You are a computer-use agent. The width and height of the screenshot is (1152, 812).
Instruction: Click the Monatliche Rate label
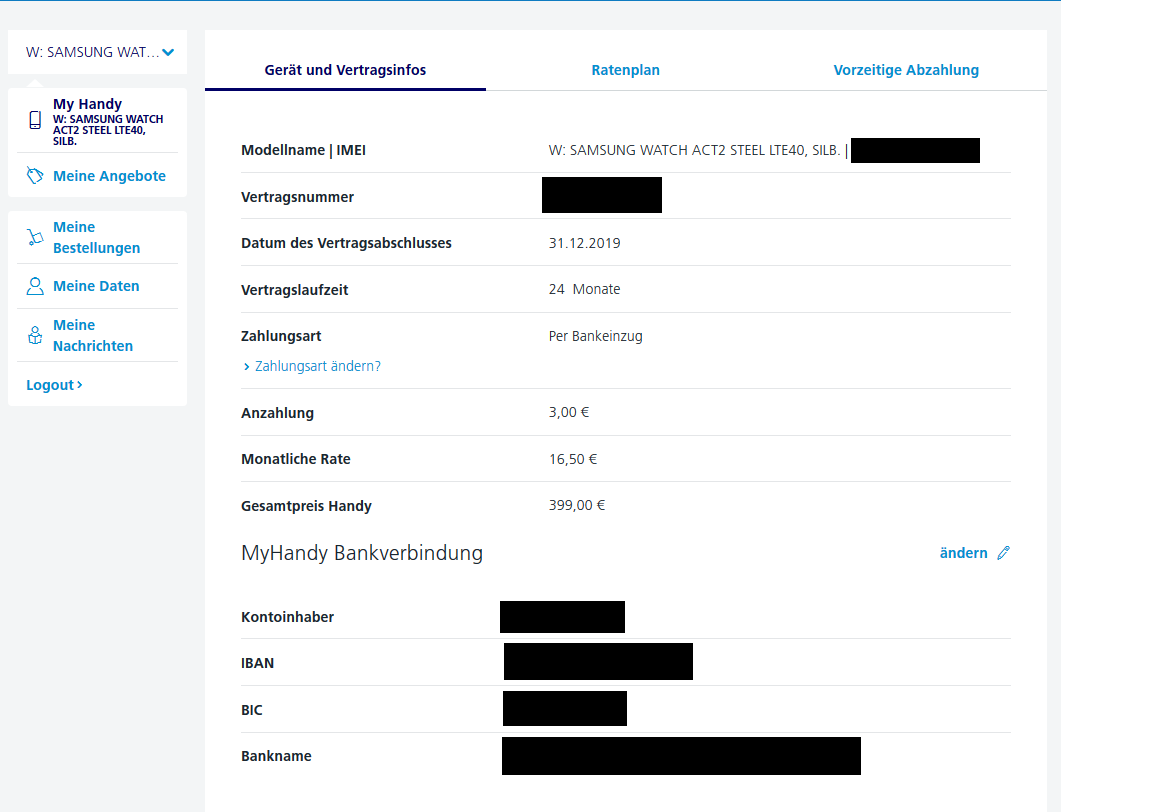tap(295, 459)
